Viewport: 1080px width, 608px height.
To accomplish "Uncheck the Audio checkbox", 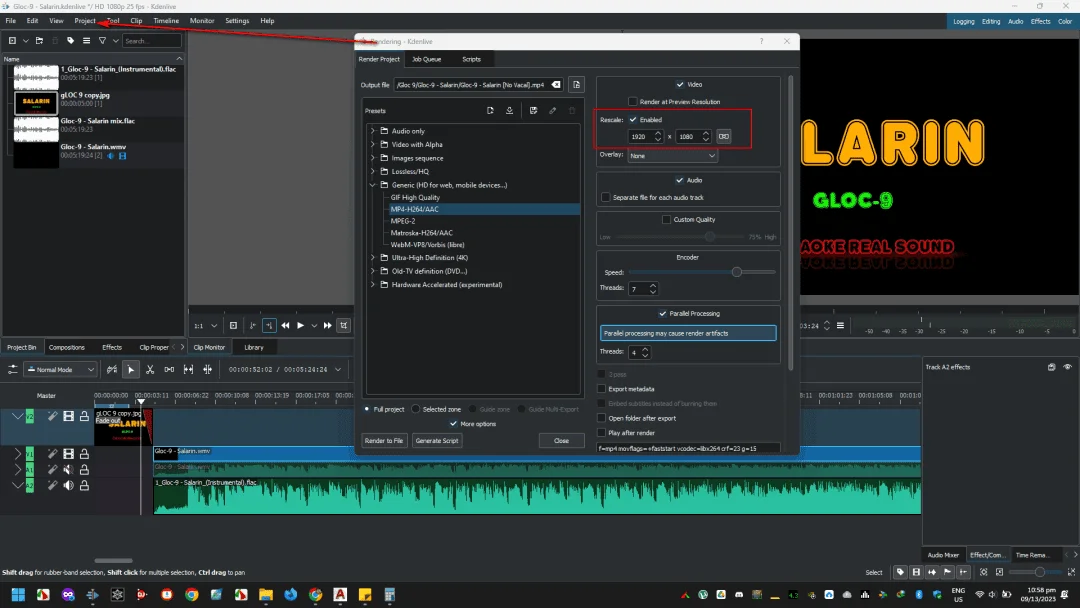I will [680, 180].
